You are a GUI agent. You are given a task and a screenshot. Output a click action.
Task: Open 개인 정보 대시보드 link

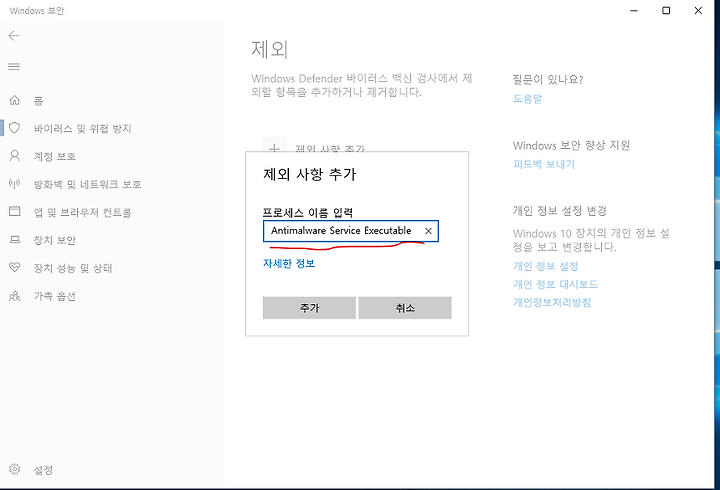coord(555,284)
